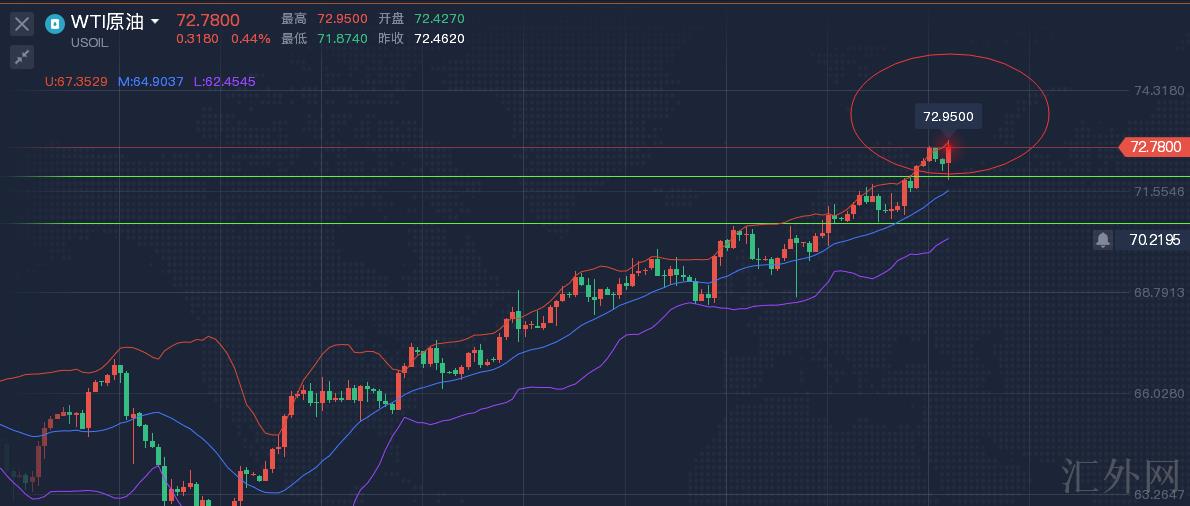Image resolution: width=1190 pixels, height=506 pixels.
Task: Close the WTI原油 chart panel
Action: click(x=22, y=23)
